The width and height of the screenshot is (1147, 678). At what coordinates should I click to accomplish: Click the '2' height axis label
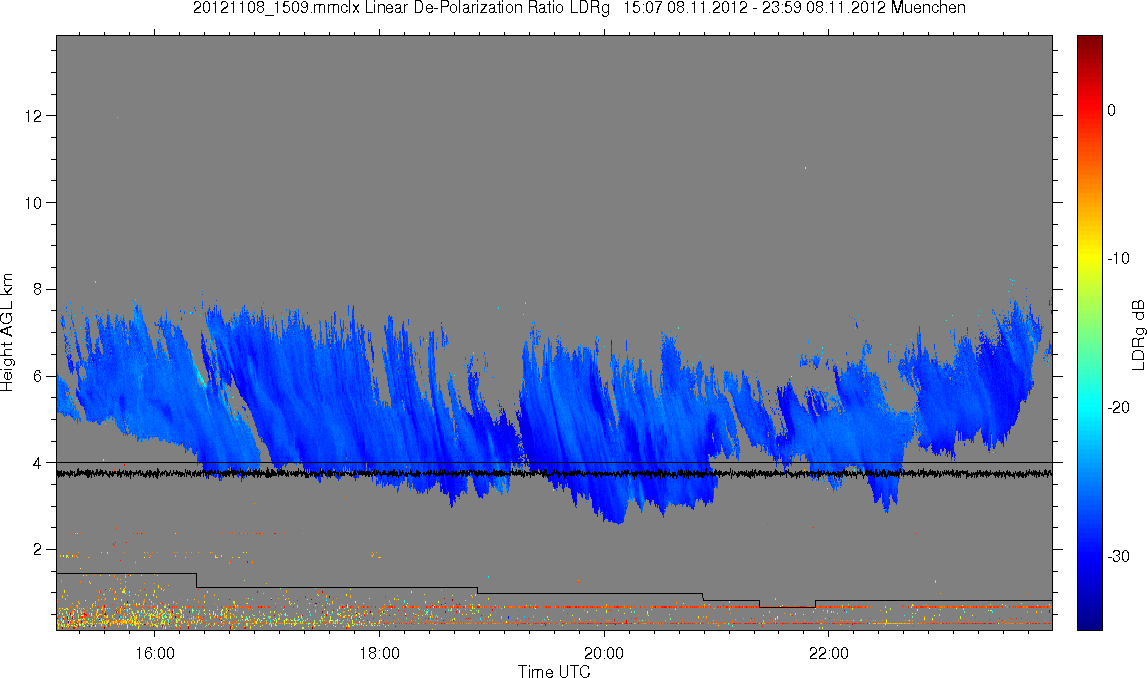click(x=38, y=549)
